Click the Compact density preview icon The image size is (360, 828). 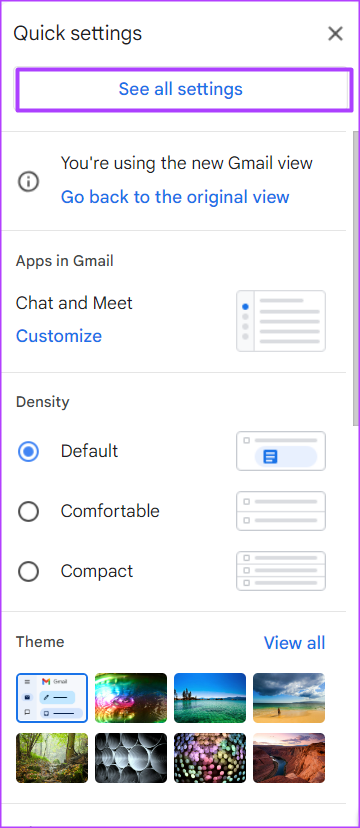(x=281, y=571)
